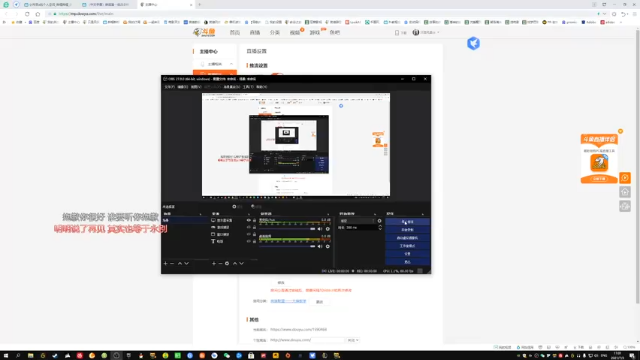Click the Douyu logo in site header
This screenshot has height=360, width=640.
(204, 32)
